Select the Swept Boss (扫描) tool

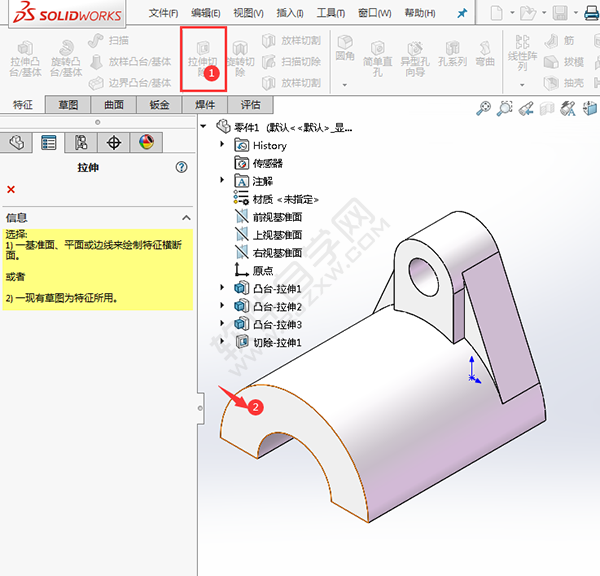108,40
